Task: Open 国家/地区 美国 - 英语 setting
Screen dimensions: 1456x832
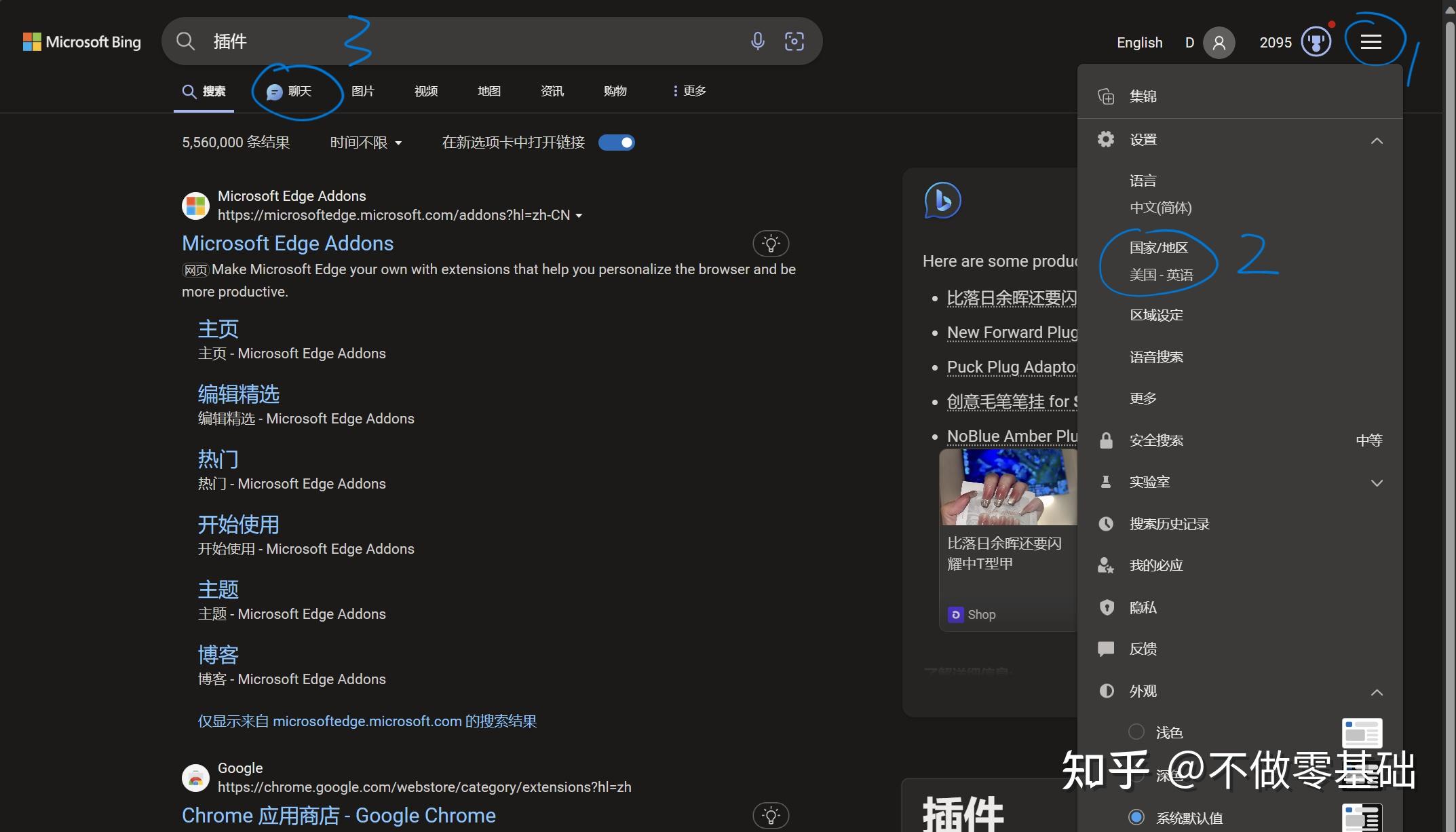Action: pos(1162,261)
